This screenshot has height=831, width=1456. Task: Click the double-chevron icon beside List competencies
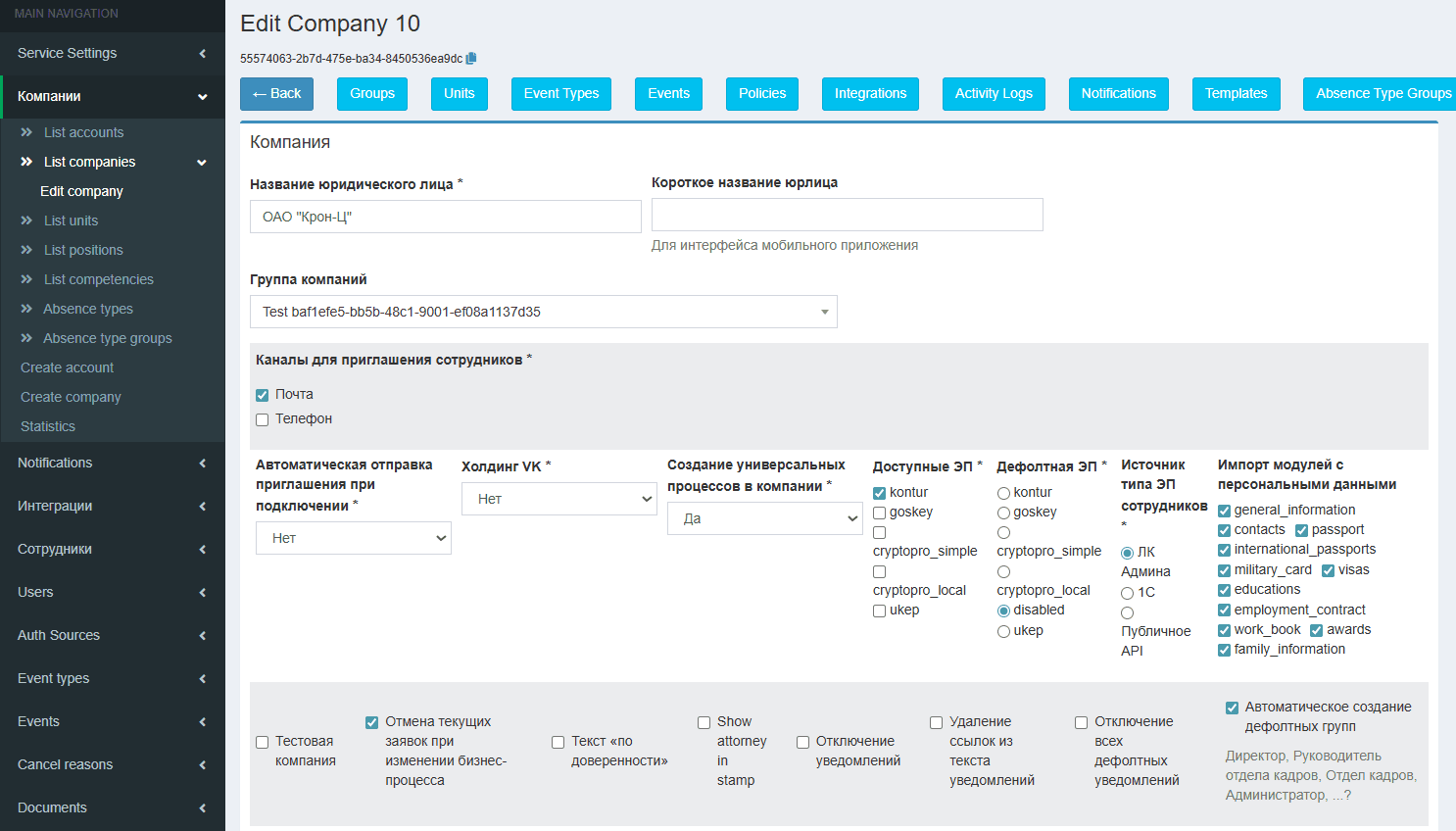pyautogui.click(x=26, y=279)
